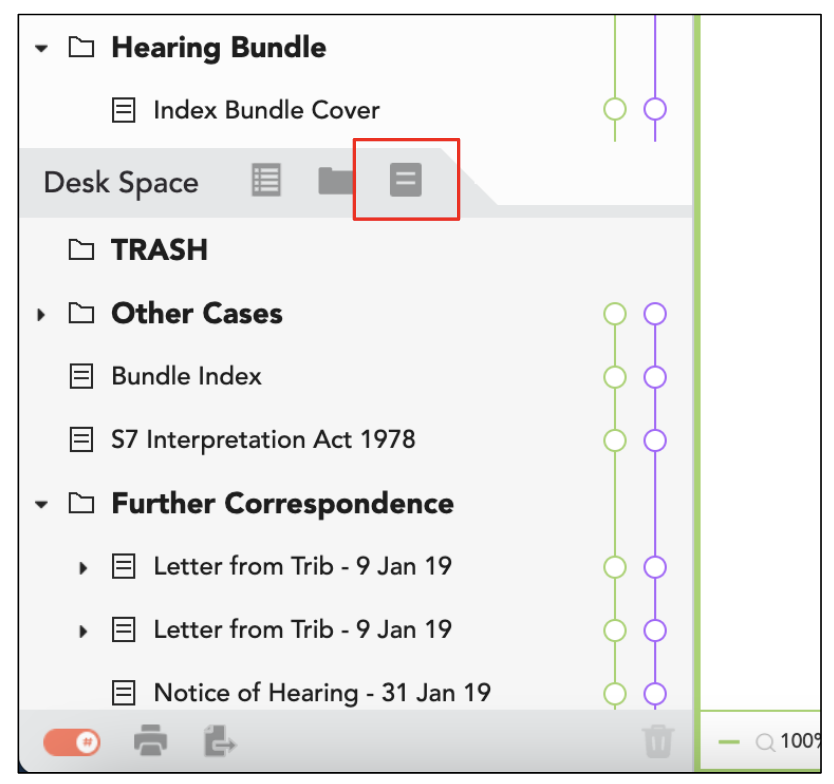
Task: Expand the Other Cases folder
Action: pos(41,314)
